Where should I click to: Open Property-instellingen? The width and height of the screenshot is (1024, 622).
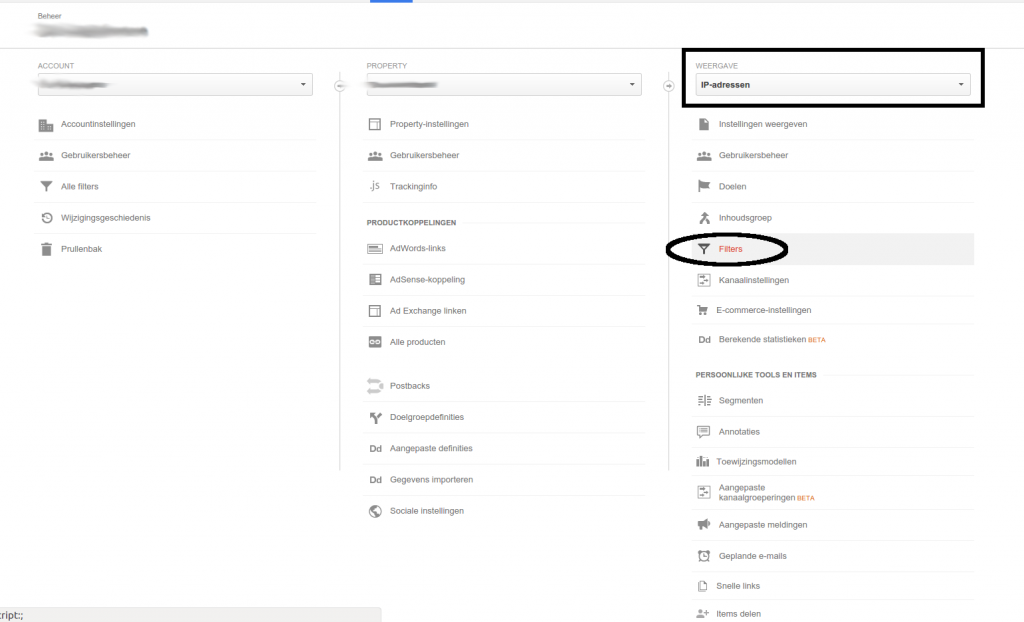tap(429, 124)
